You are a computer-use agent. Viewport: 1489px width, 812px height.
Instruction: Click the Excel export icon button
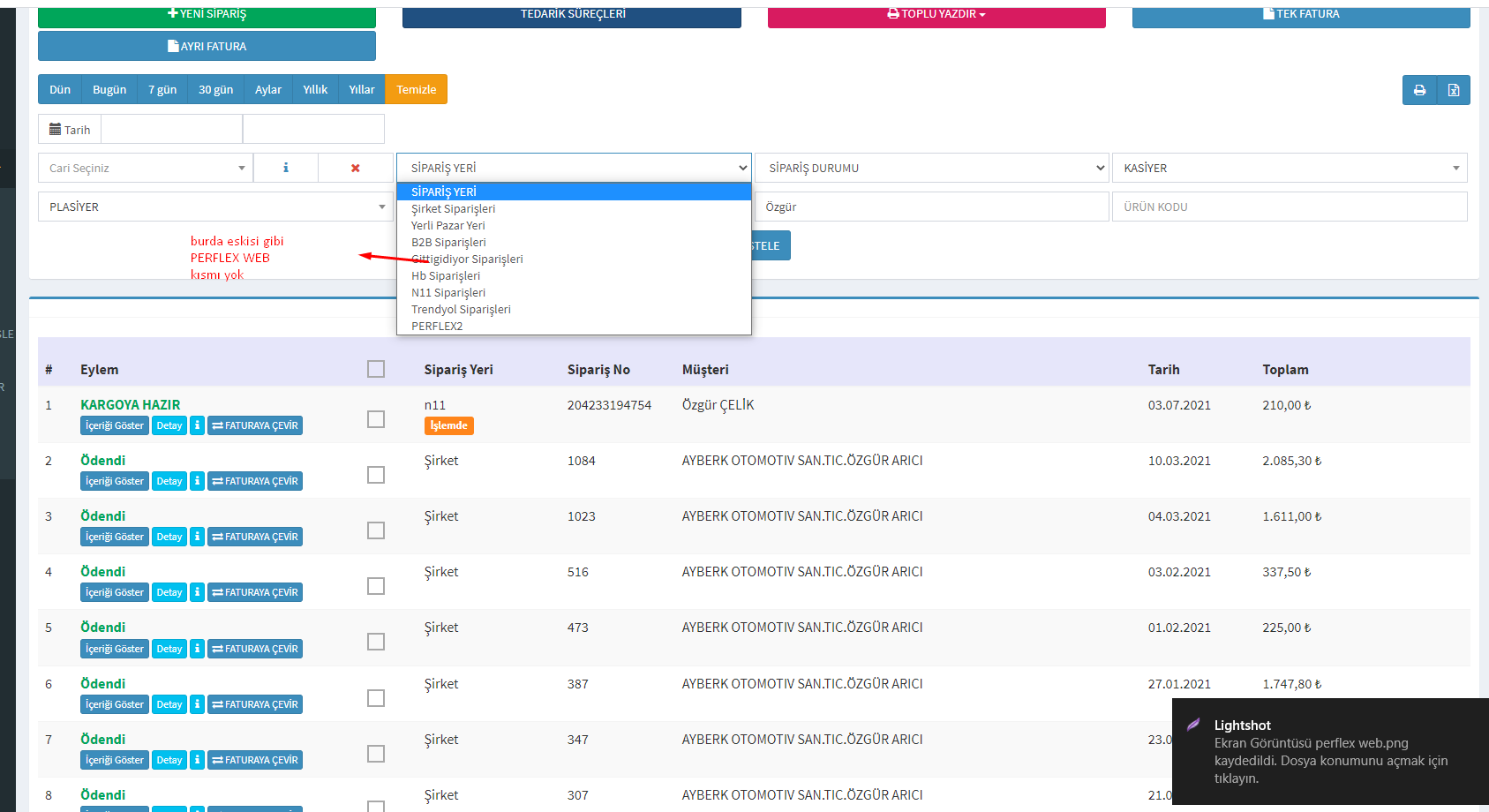(1453, 90)
